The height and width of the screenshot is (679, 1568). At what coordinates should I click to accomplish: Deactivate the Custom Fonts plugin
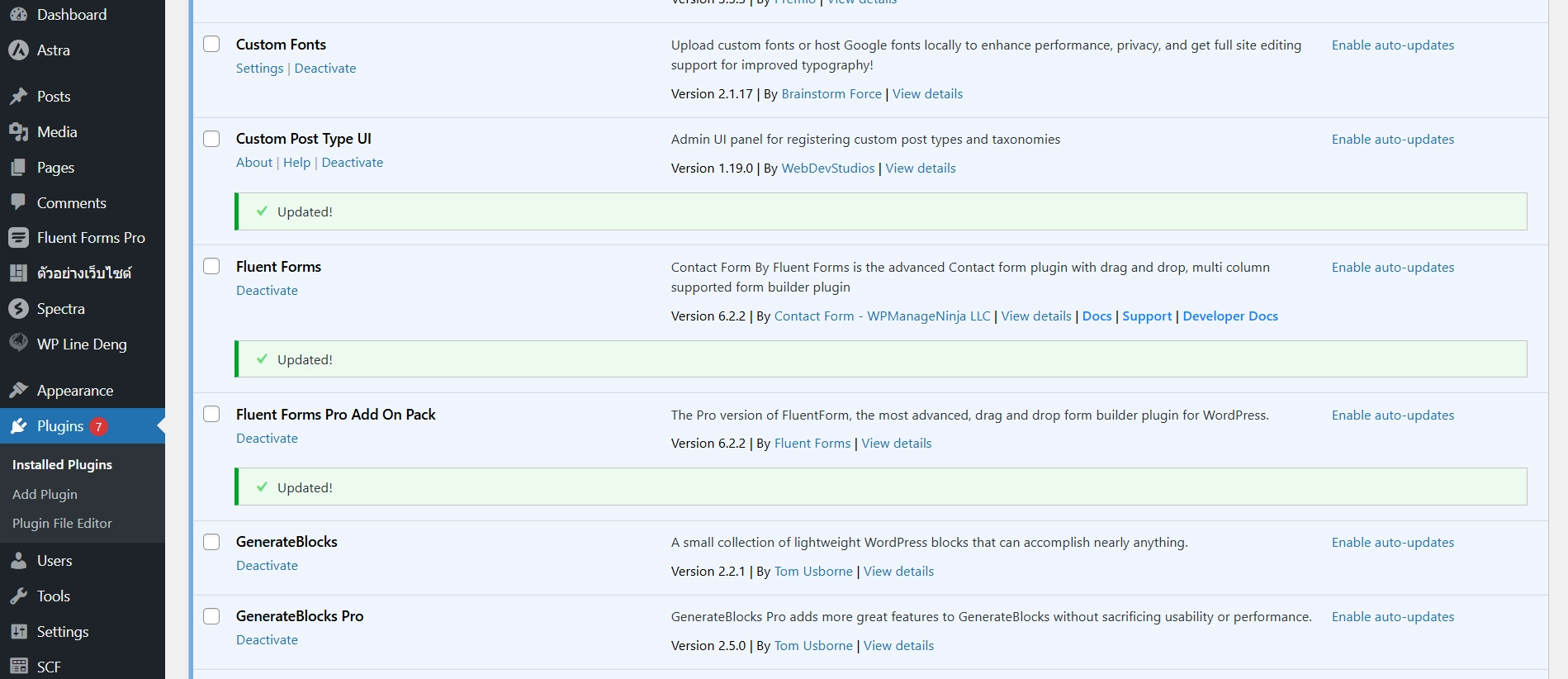(x=325, y=68)
